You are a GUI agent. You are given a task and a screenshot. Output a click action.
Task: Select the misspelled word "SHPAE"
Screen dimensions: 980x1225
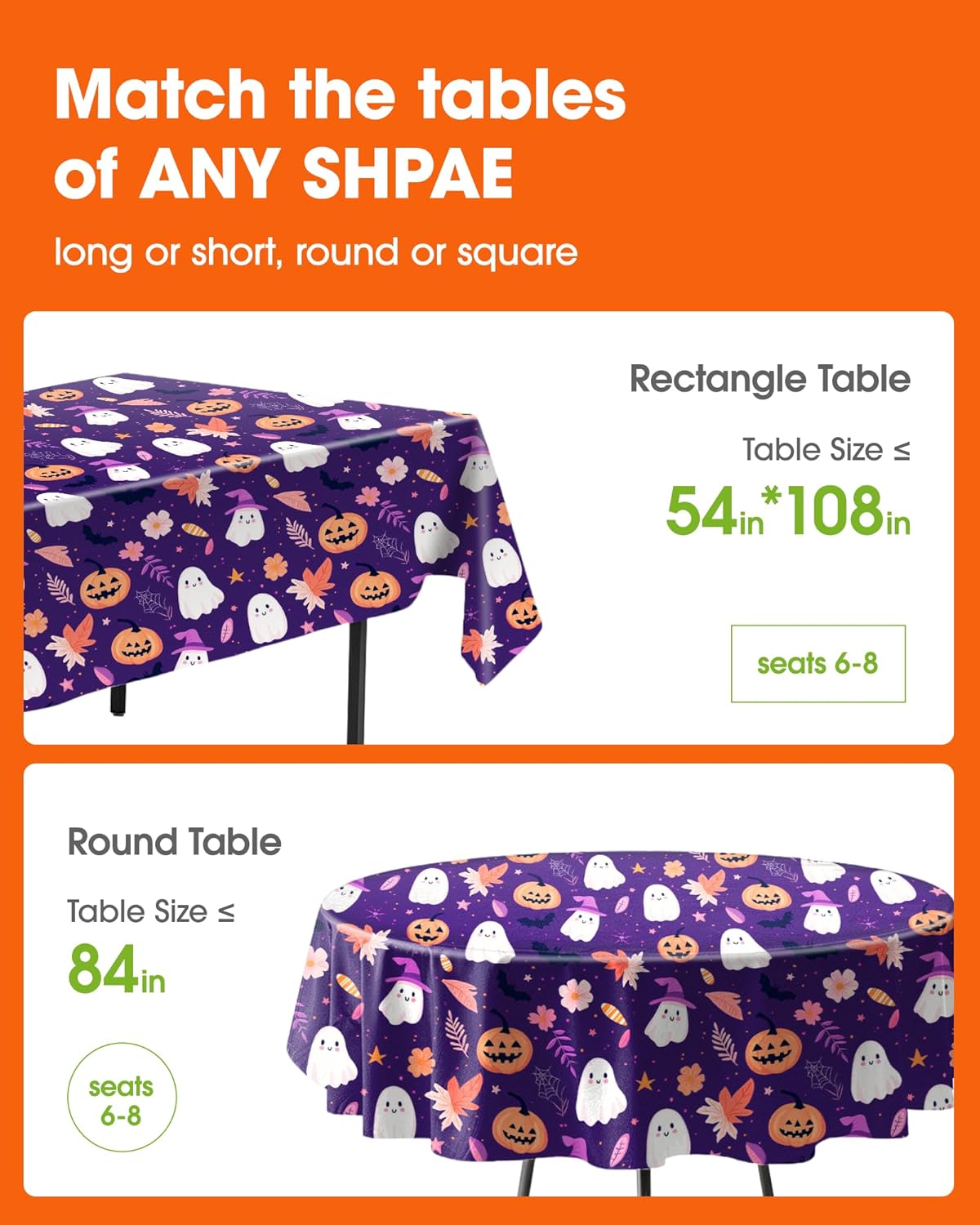click(408, 172)
